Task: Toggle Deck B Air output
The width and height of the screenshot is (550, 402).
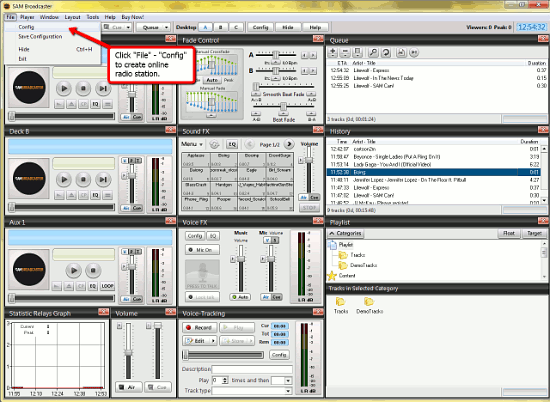Action: (x=126, y=208)
